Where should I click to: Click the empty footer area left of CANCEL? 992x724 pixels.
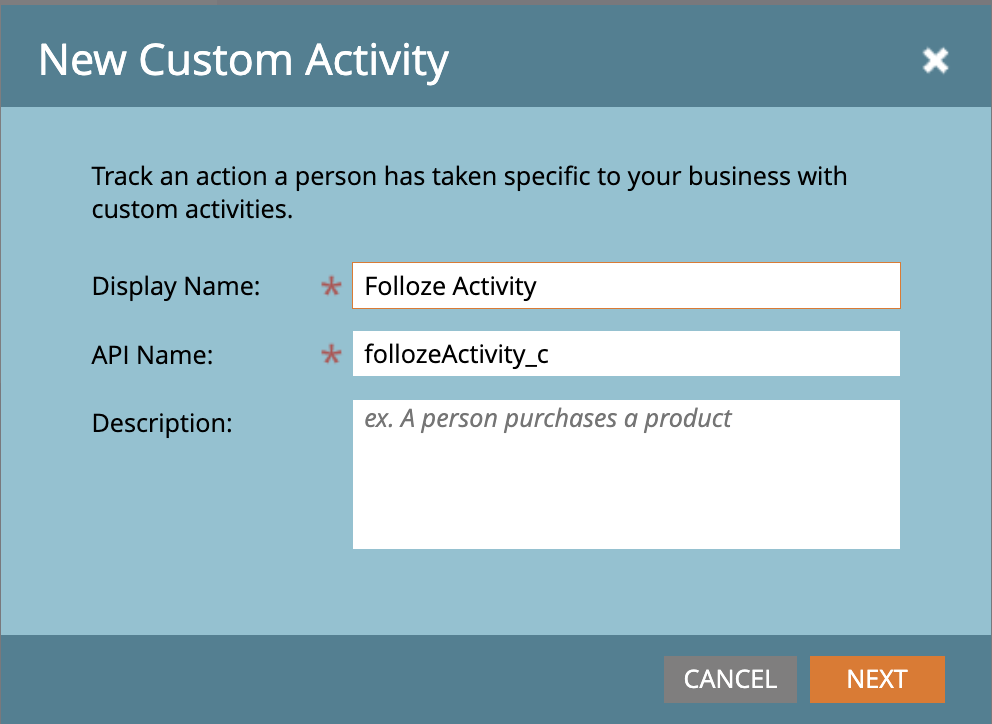[330, 679]
